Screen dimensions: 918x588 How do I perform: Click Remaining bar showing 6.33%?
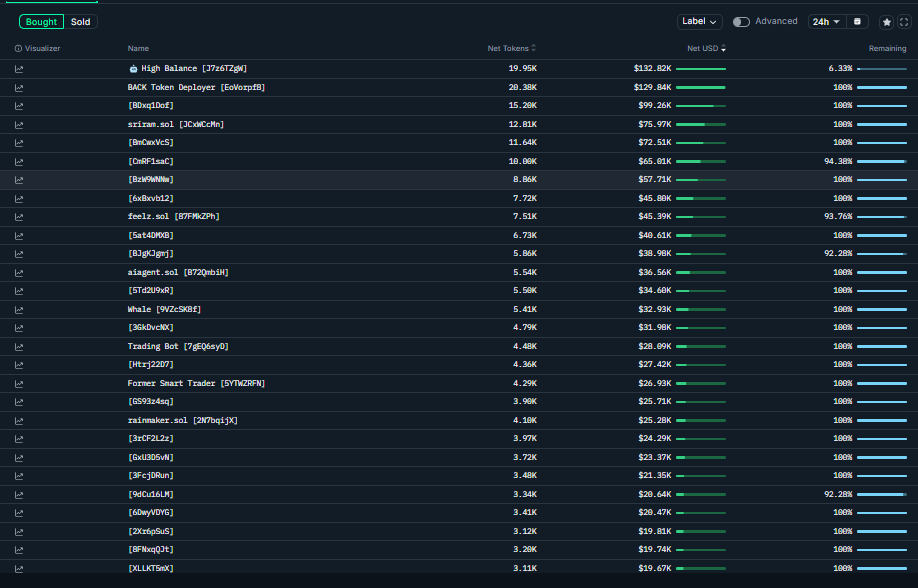tap(882, 69)
